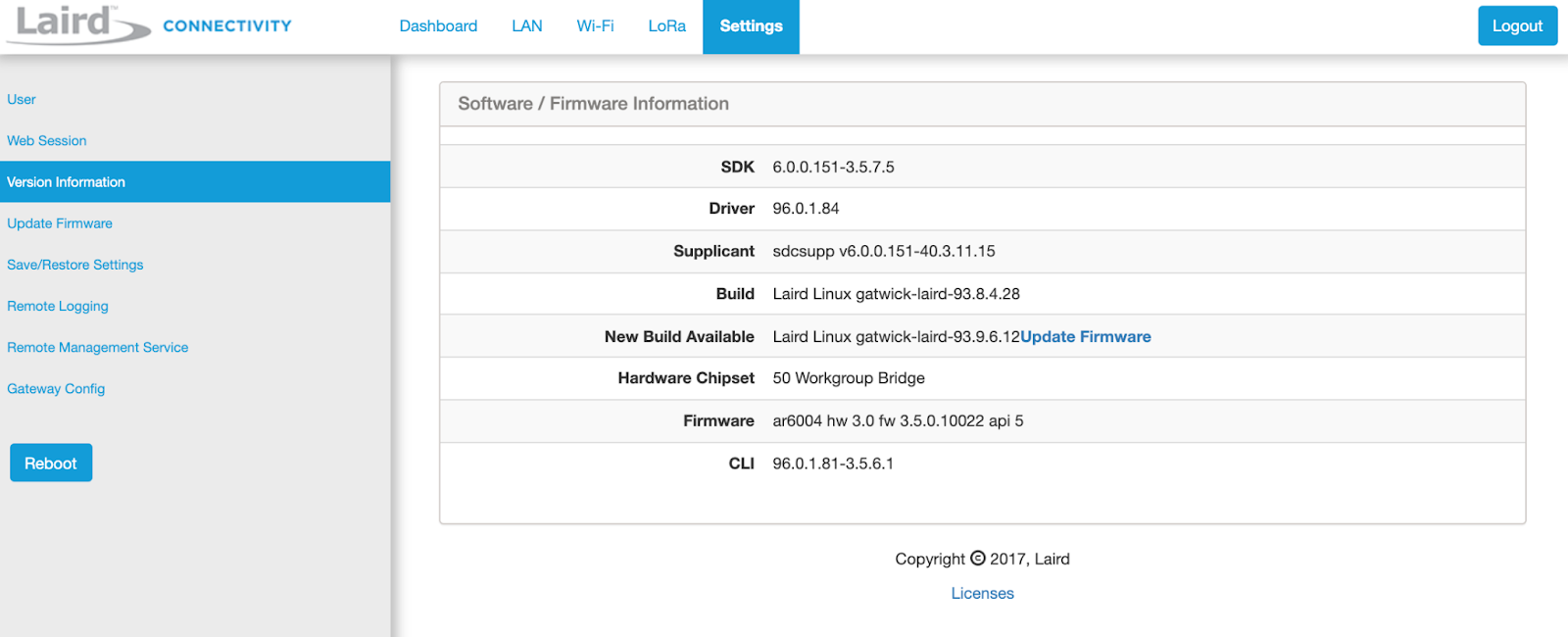Select Version Information in sidebar
The height and width of the screenshot is (637, 1568).
coord(195,182)
